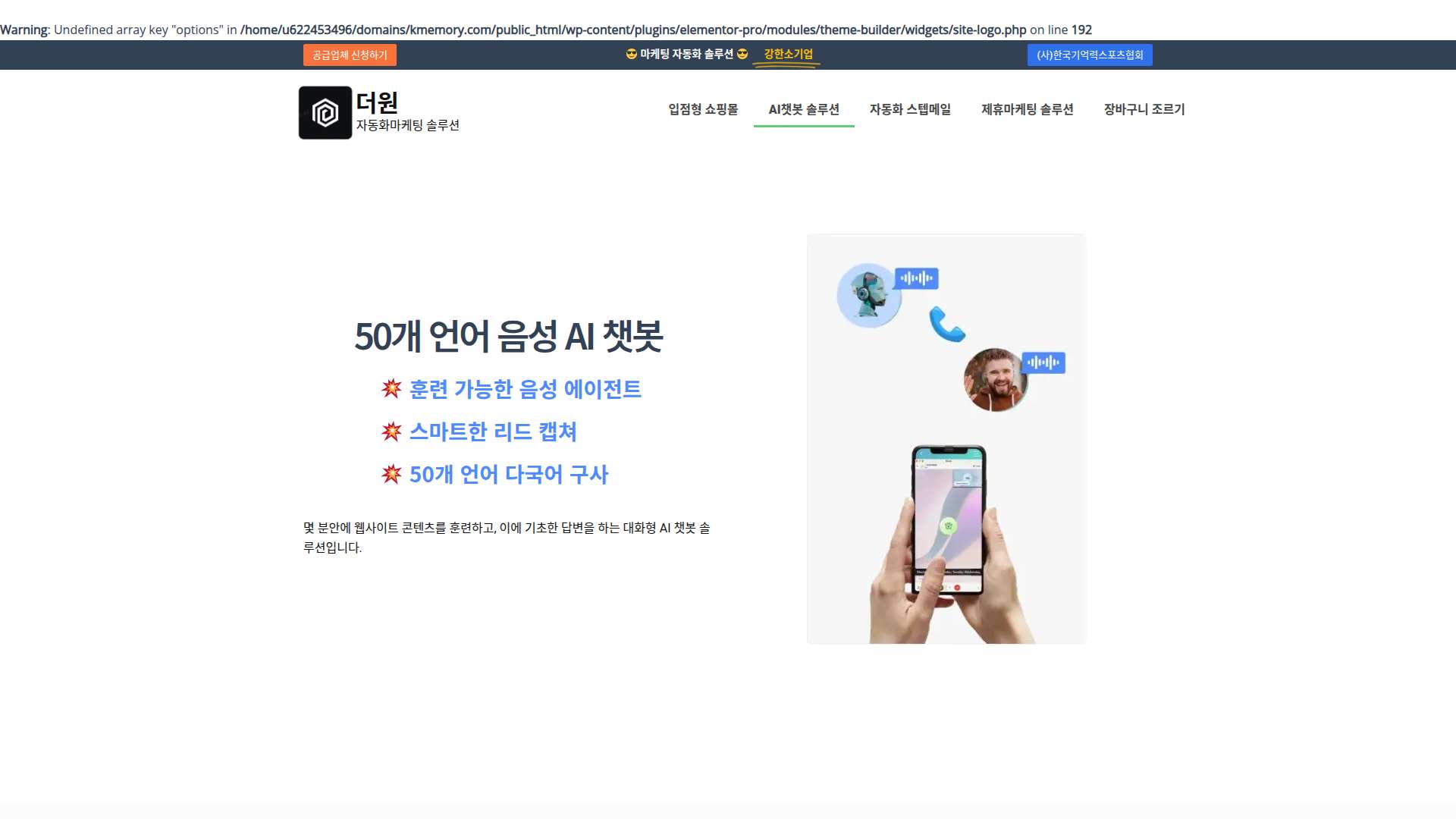The height and width of the screenshot is (819, 1456).
Task: Click the blue (사)한국기억력스포츠협회 button
Action: (1090, 55)
